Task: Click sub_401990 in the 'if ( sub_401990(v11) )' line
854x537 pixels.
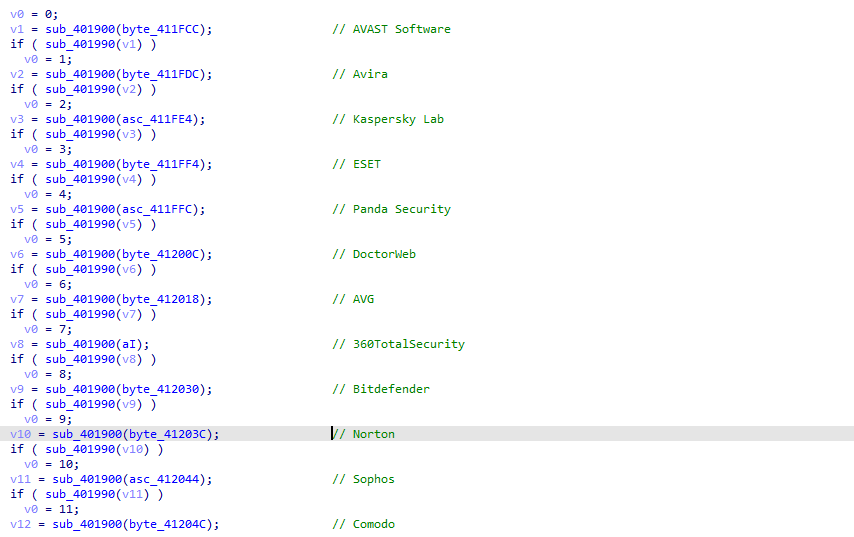Action: coord(80,495)
